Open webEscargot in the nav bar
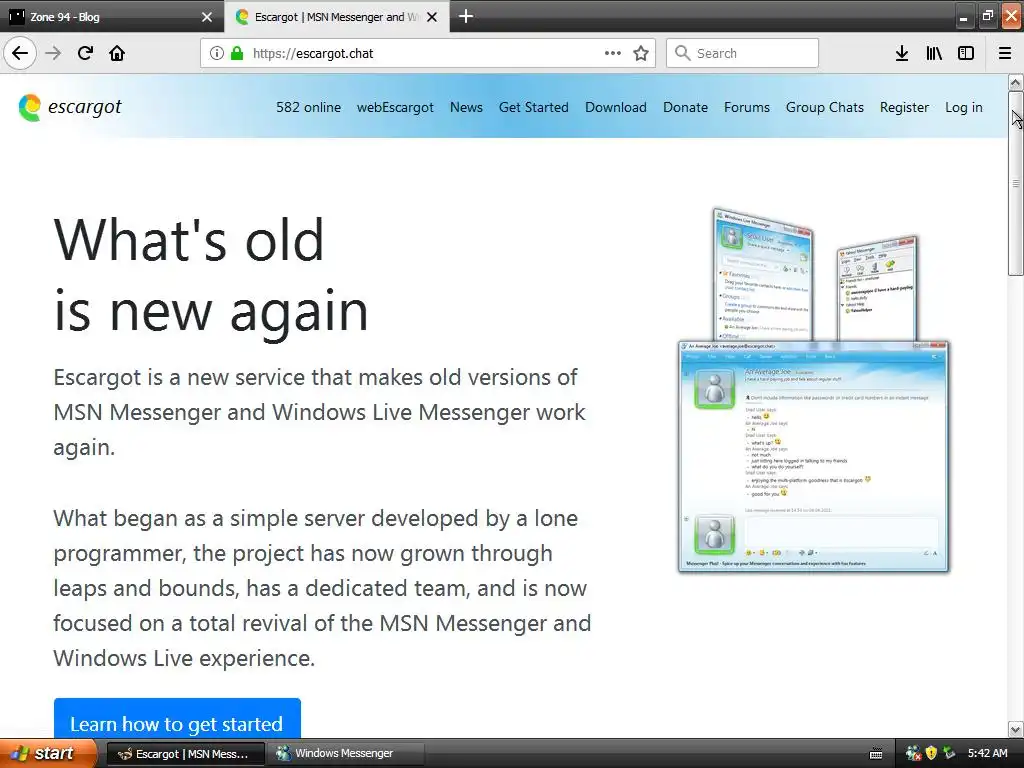1024x768 pixels. pyautogui.click(x=395, y=107)
